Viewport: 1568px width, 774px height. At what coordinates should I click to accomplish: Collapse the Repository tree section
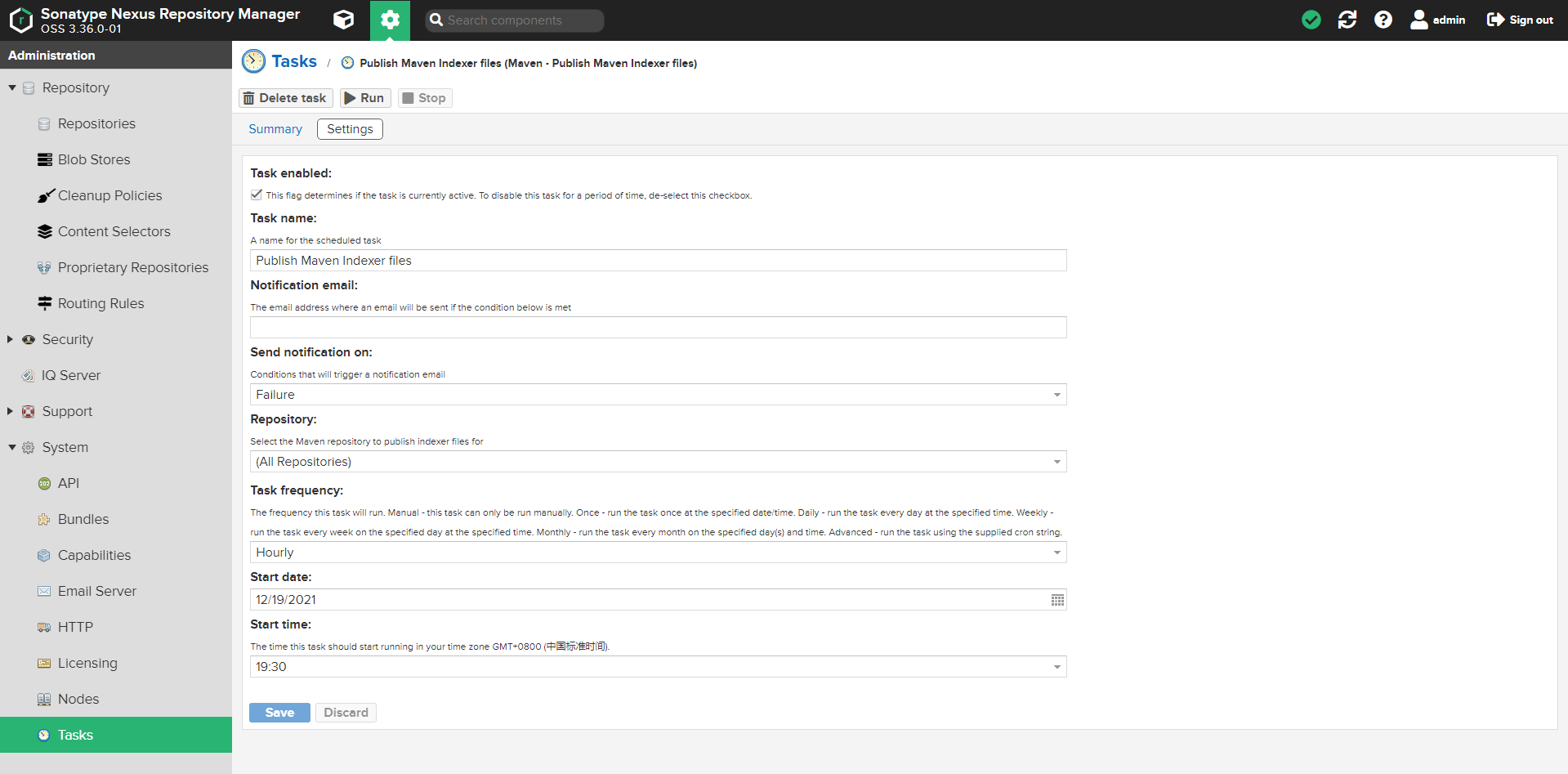(12, 87)
